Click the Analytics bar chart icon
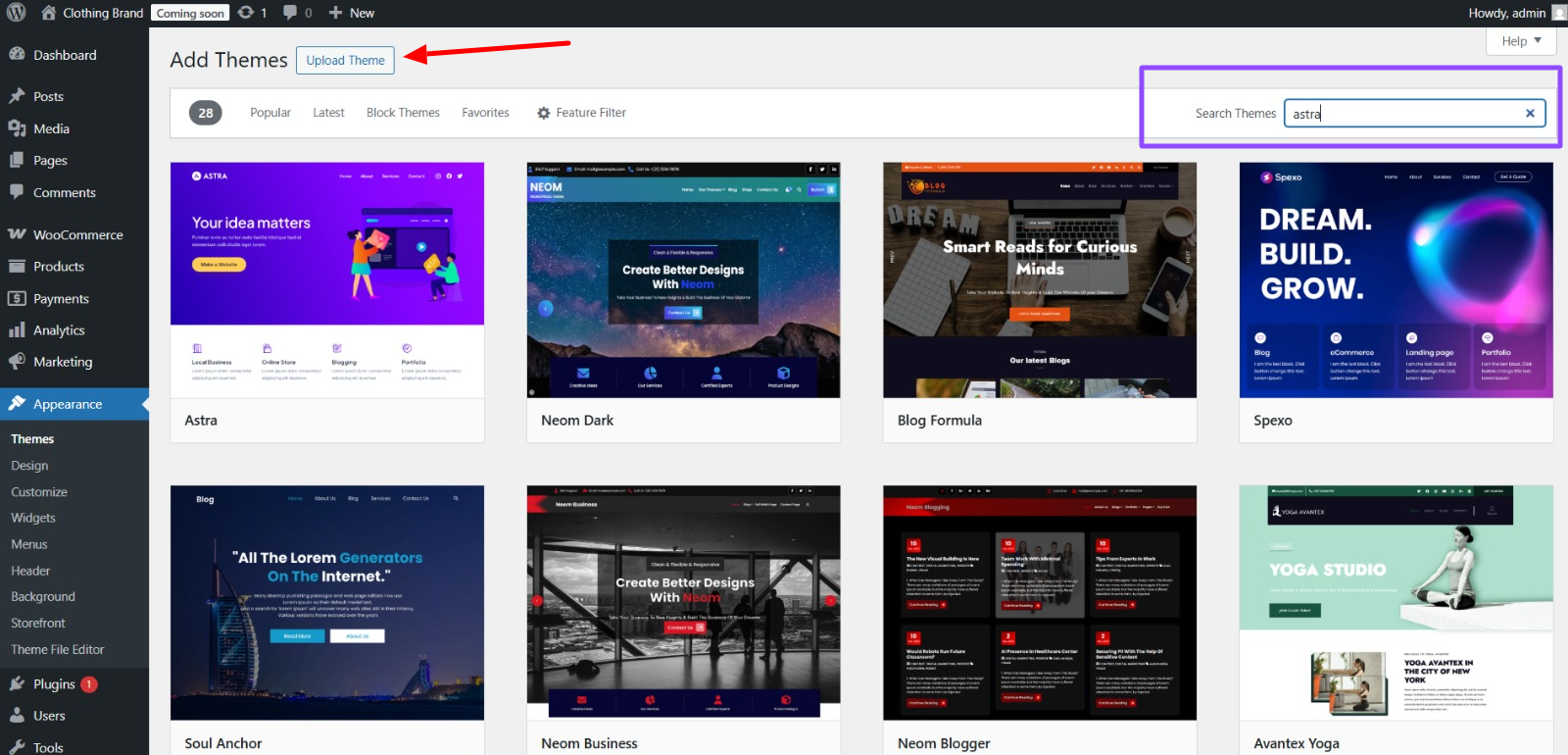The width and height of the screenshot is (1568, 755). tap(17, 330)
